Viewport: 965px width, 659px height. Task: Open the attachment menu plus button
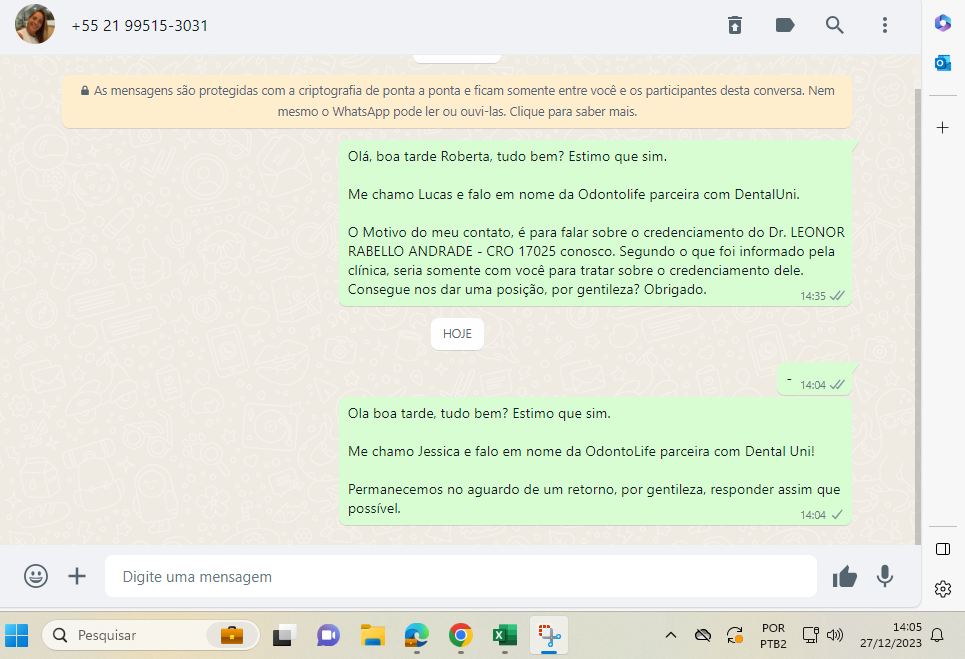pyautogui.click(x=77, y=576)
